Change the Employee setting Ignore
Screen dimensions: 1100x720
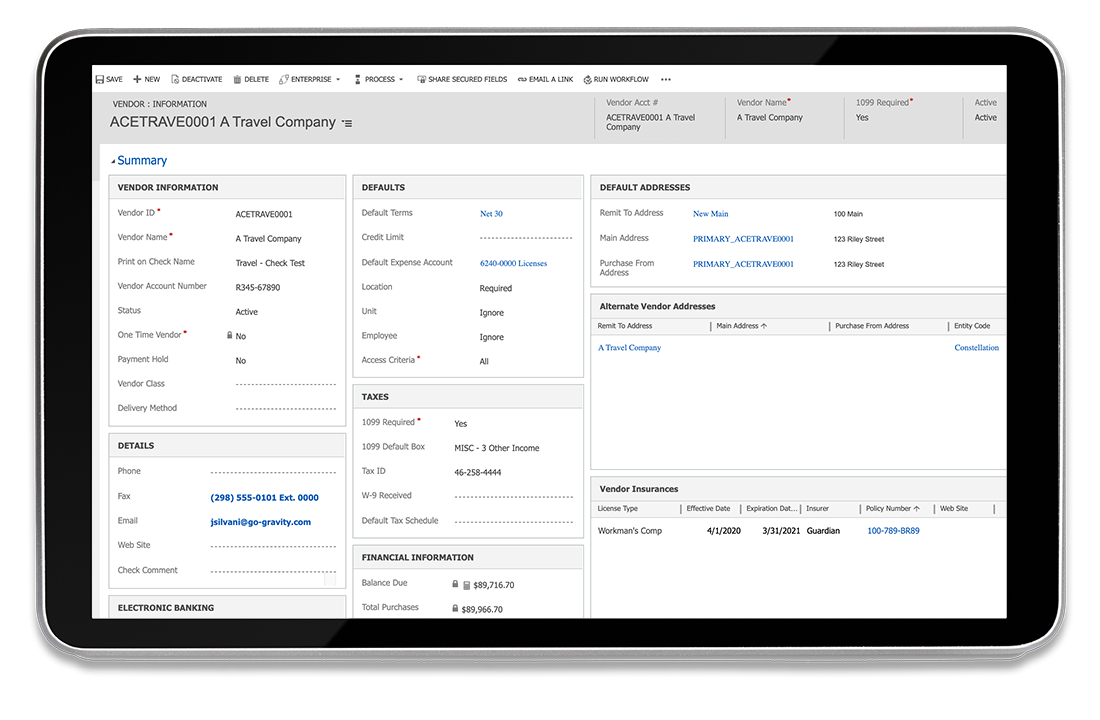pyautogui.click(x=492, y=338)
